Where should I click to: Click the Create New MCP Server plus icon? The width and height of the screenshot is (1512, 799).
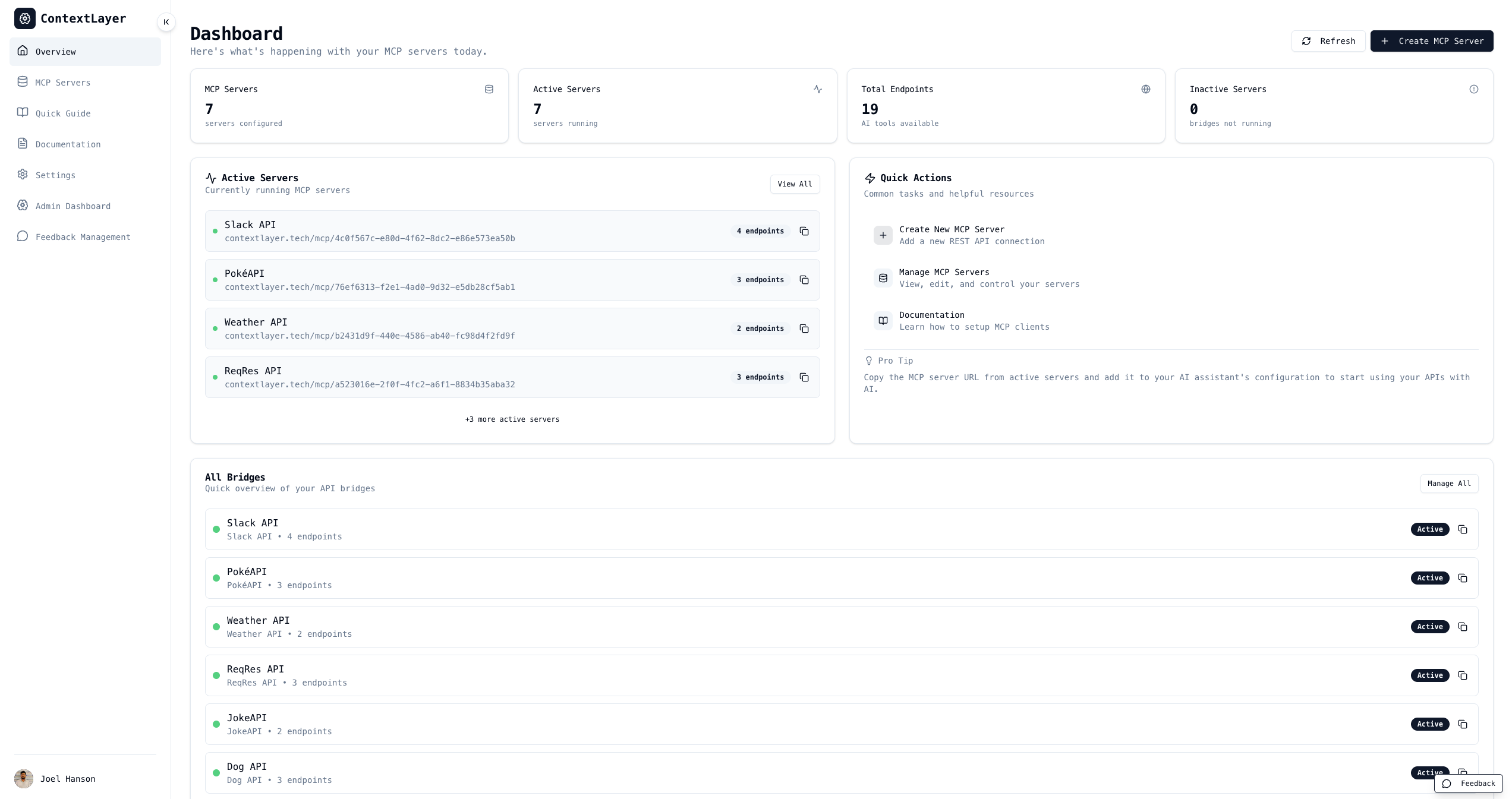[883, 235]
